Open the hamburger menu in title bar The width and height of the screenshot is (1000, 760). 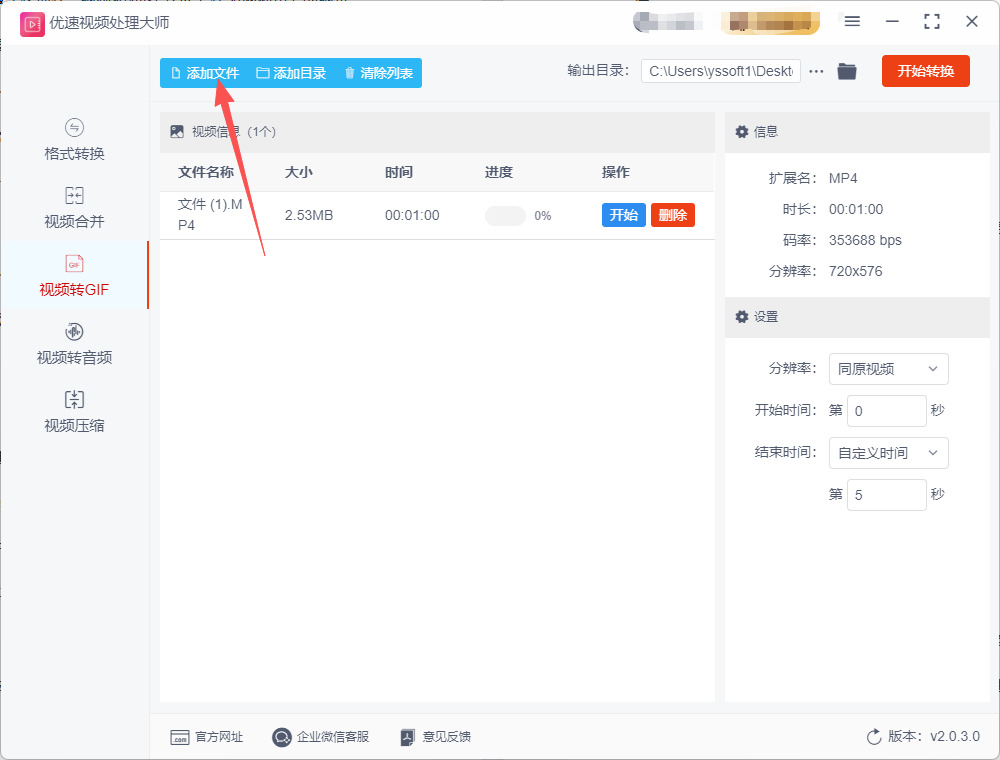pos(852,22)
